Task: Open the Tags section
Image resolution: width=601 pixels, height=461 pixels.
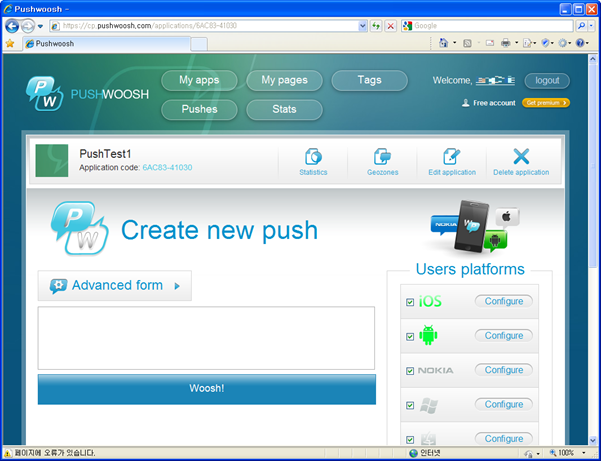Action: click(369, 80)
